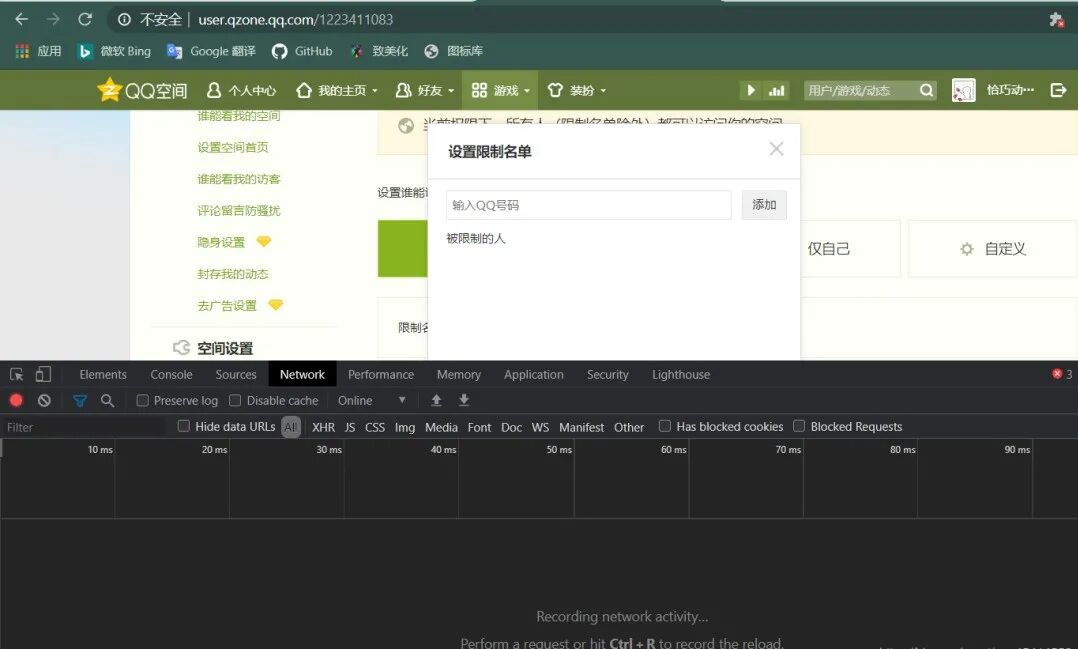
Task: Expand the 好友 dropdown menu
Action: pyautogui.click(x=425, y=90)
